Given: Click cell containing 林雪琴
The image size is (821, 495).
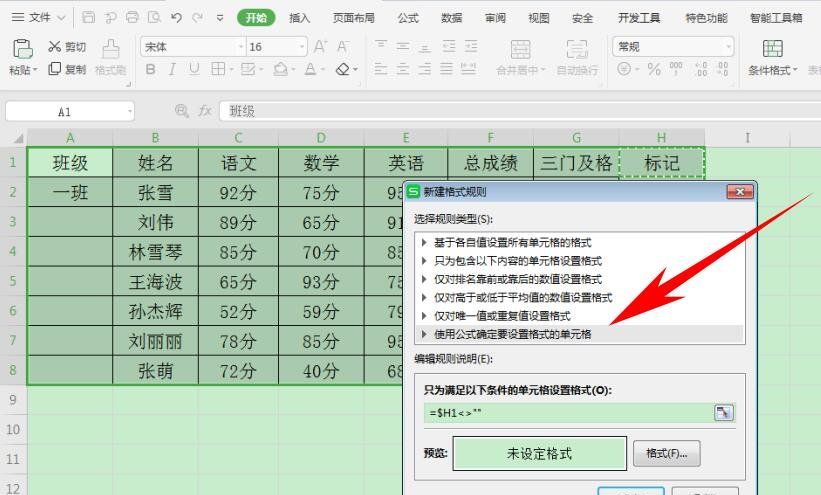Looking at the screenshot, I should click(x=156, y=252).
